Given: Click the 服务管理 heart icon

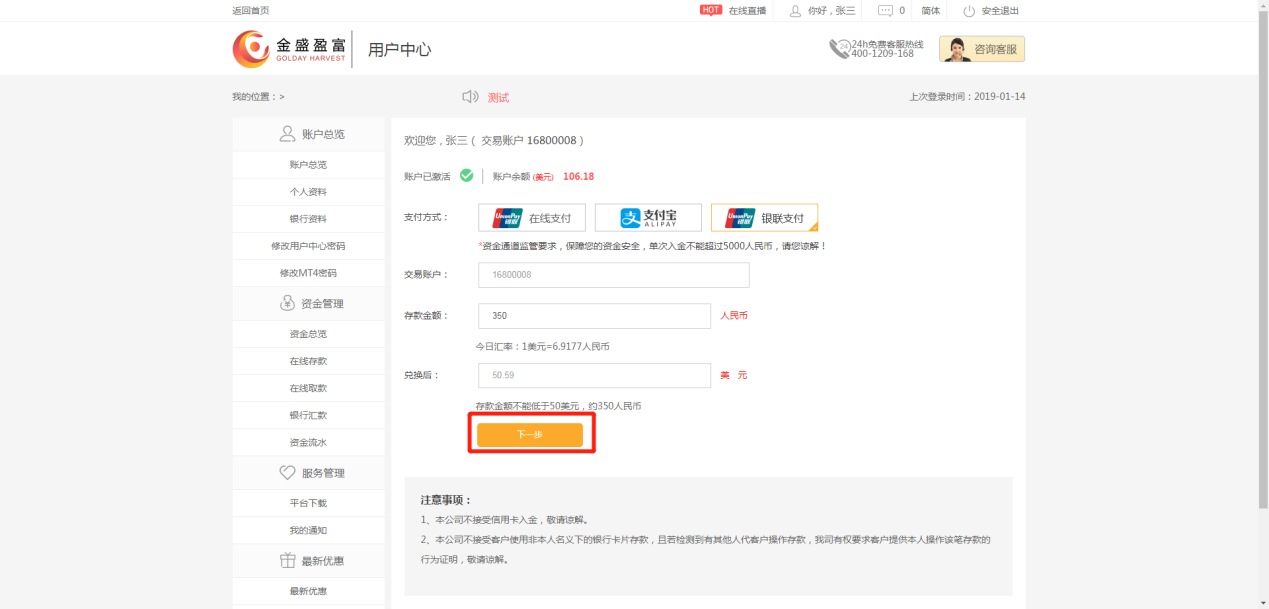Looking at the screenshot, I should pyautogui.click(x=287, y=473).
